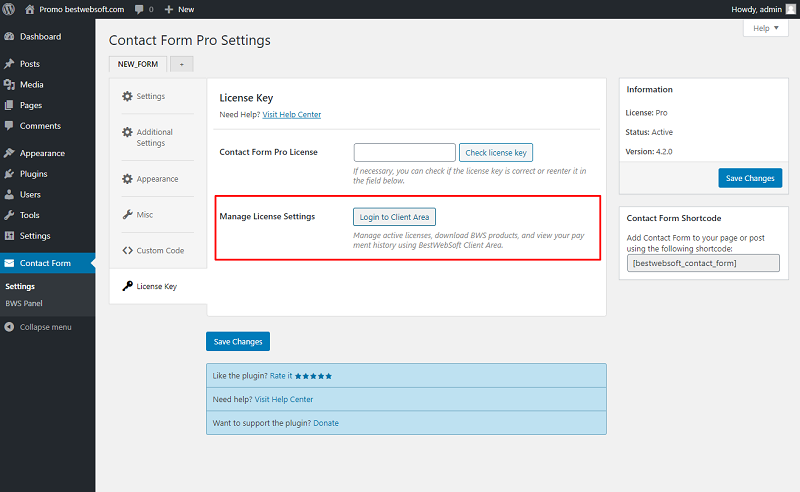Click the Users person icon
The image size is (800, 492).
click(9, 194)
